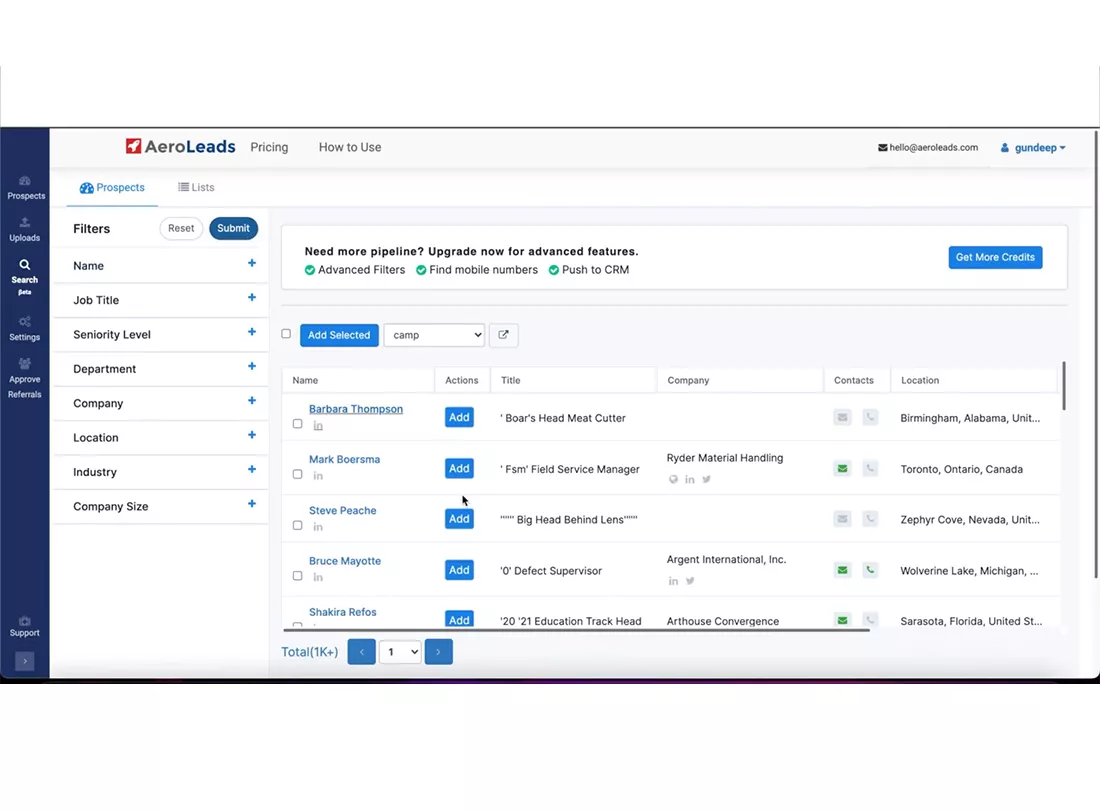1100x810 pixels.
Task: Open Steve Peache's LinkedIn icon
Action: [318, 527]
